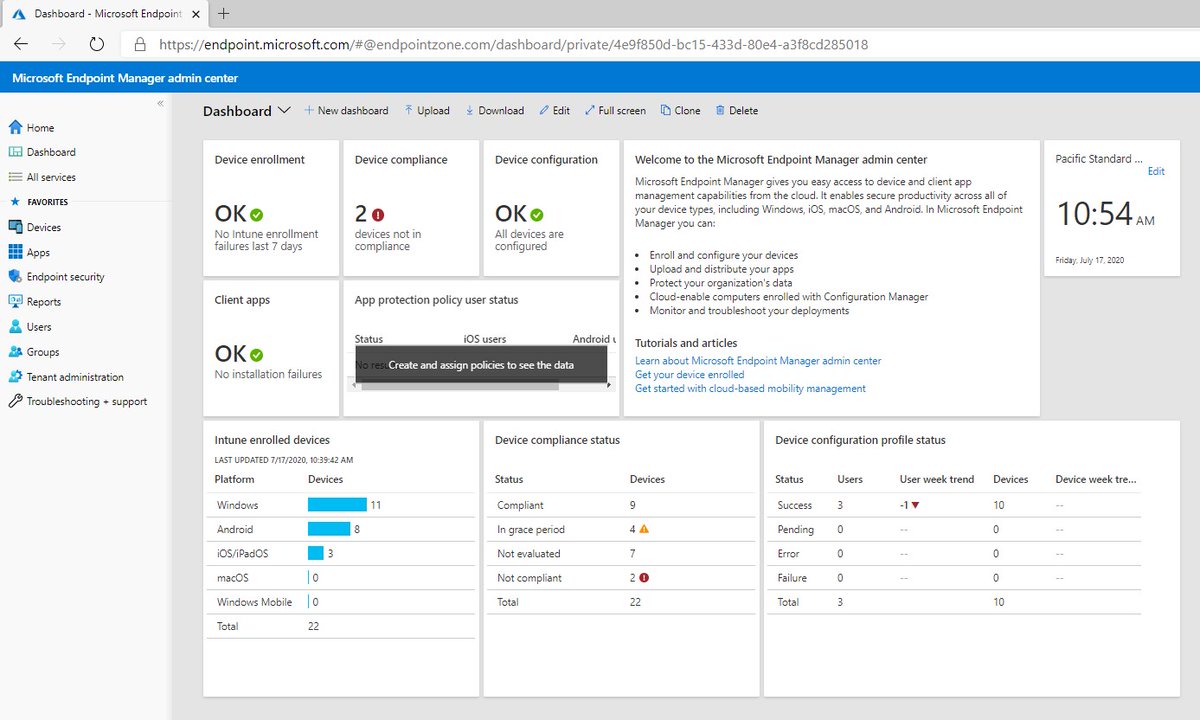The height and width of the screenshot is (720, 1200).
Task: Click the Android platform bar
Action: click(x=329, y=529)
